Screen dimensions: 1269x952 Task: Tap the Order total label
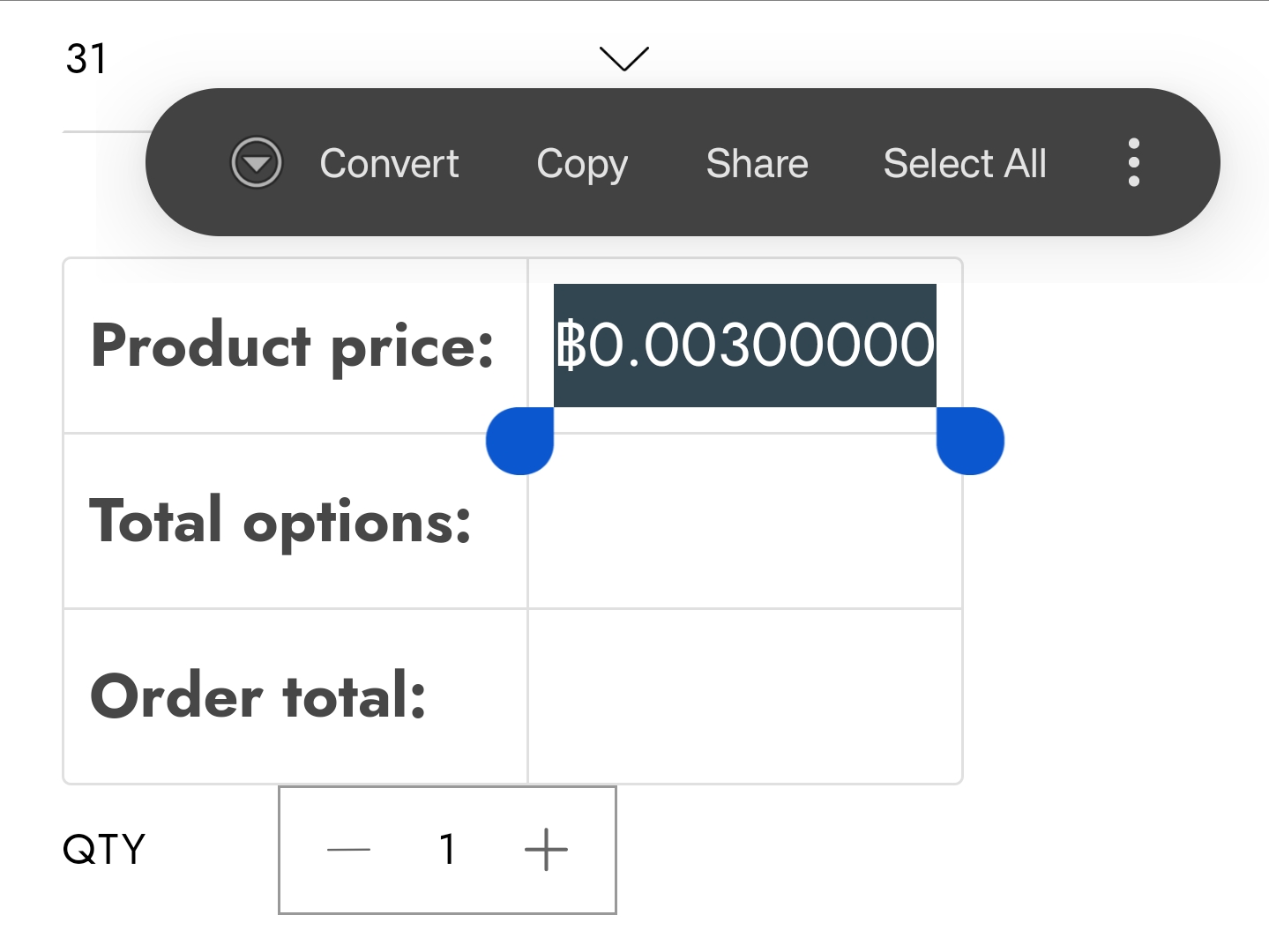[x=258, y=696]
